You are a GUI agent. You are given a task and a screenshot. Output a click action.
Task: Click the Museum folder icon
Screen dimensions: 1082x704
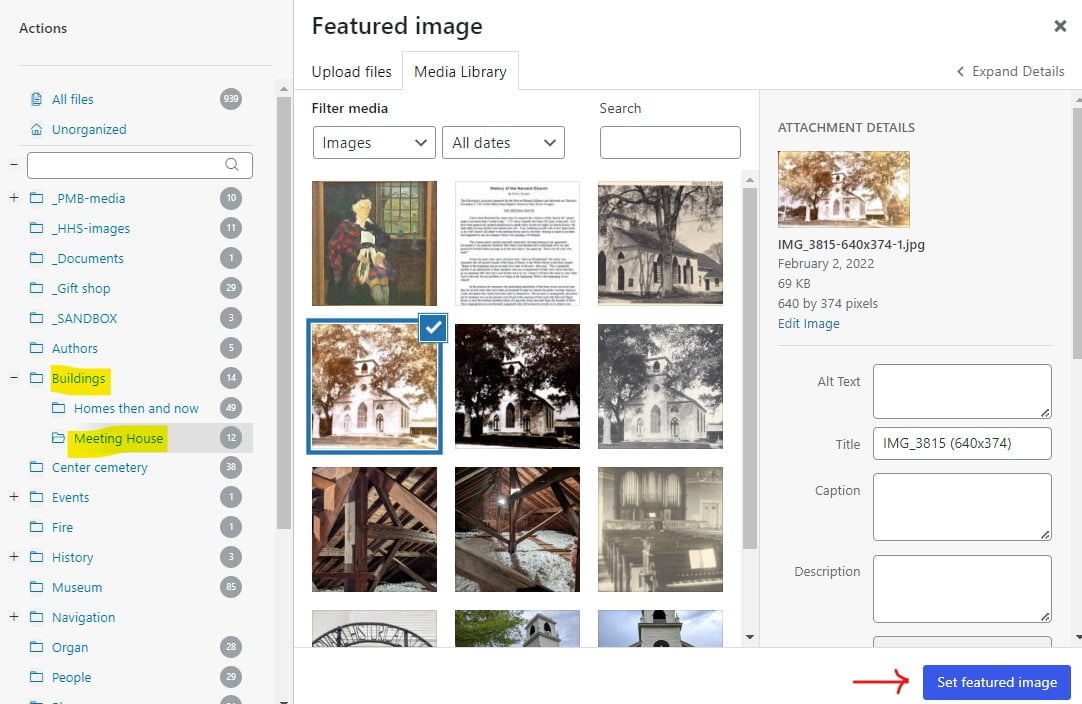pyautogui.click(x=37, y=587)
